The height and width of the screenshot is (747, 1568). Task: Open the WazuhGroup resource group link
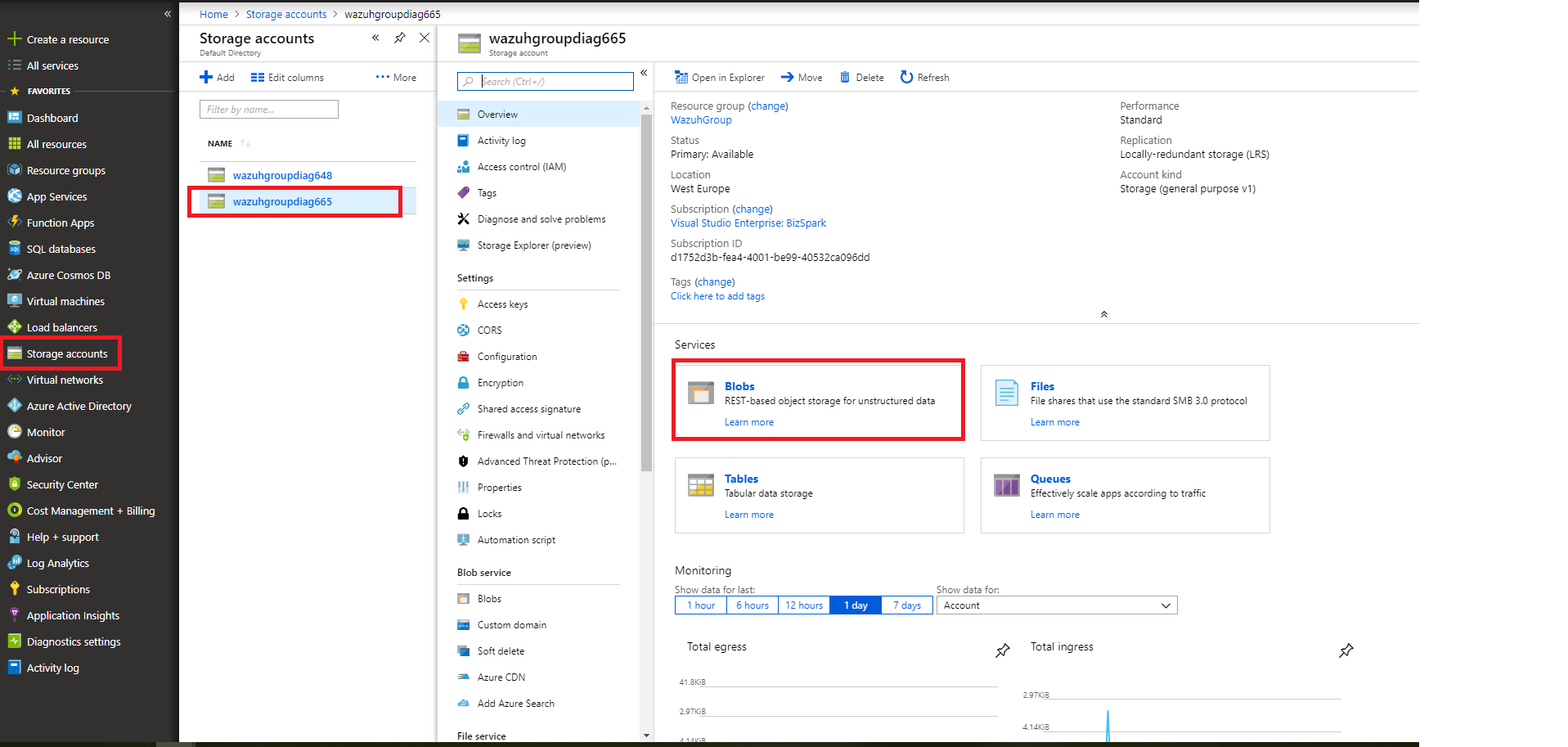coord(701,120)
